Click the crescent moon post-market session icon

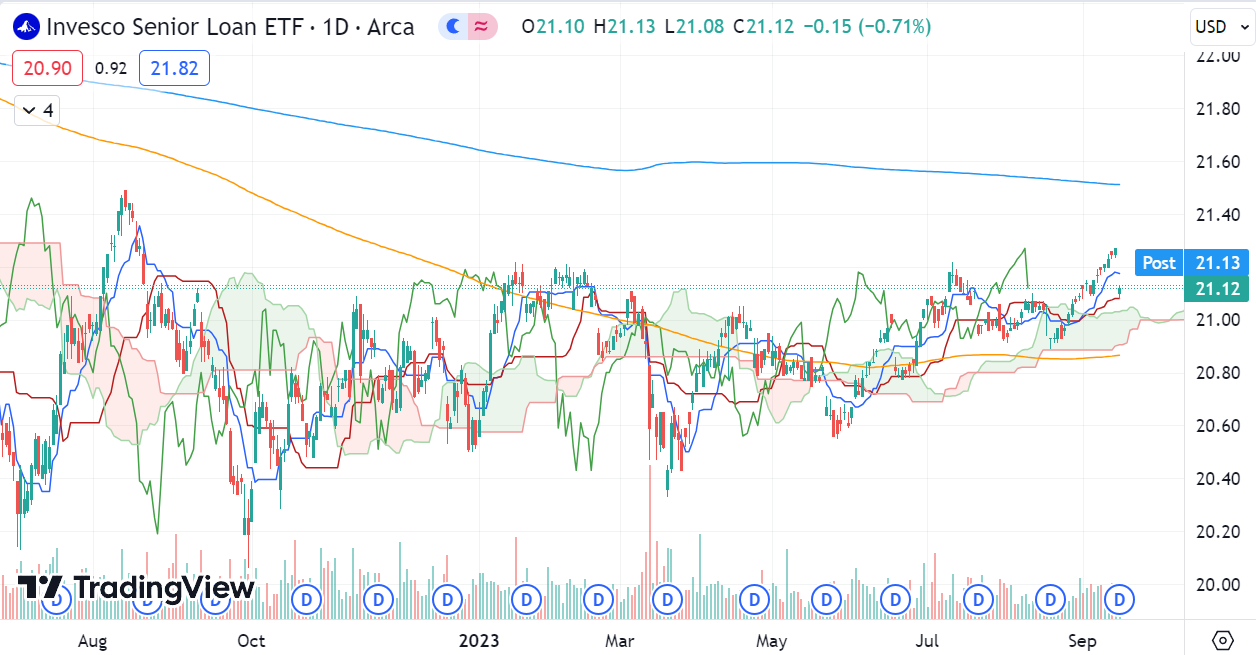pyautogui.click(x=454, y=27)
